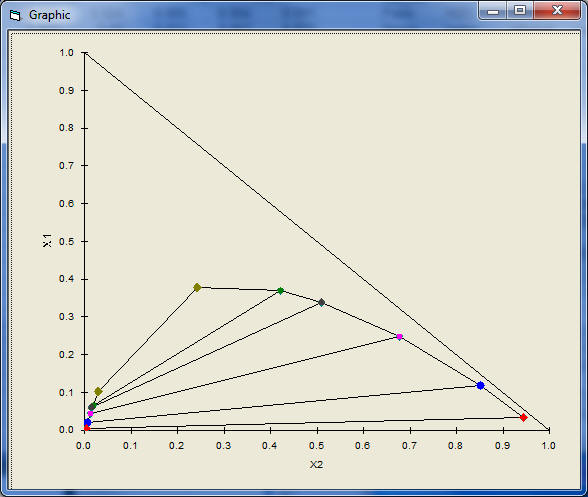Click the X2 axis label
This screenshot has width=588, height=497.
tap(316, 465)
